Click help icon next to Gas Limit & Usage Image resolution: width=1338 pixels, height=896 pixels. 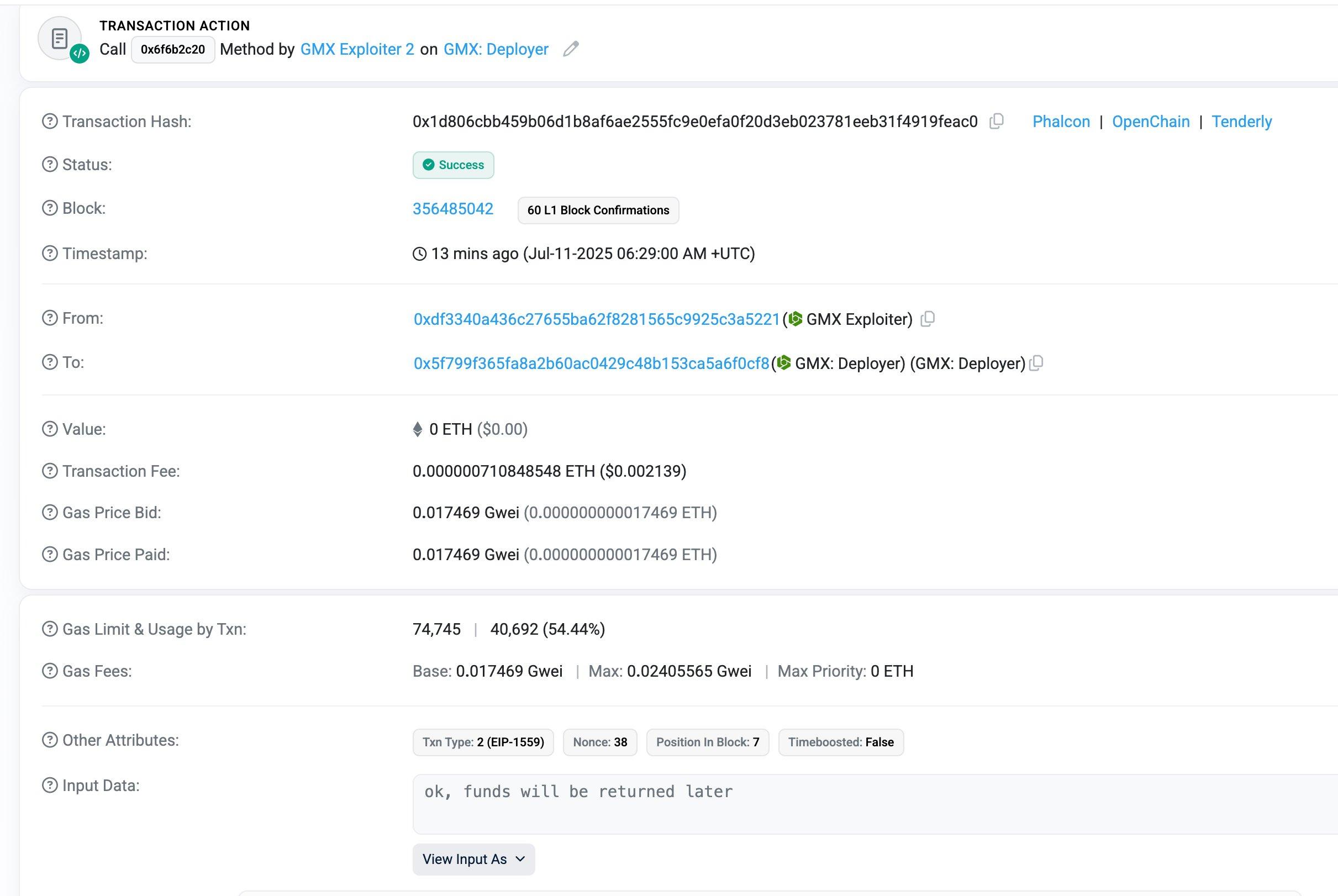tap(50, 629)
